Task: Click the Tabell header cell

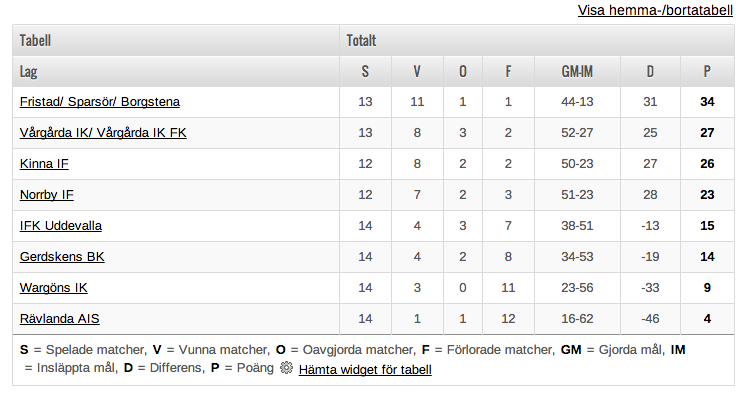Action: pos(176,40)
